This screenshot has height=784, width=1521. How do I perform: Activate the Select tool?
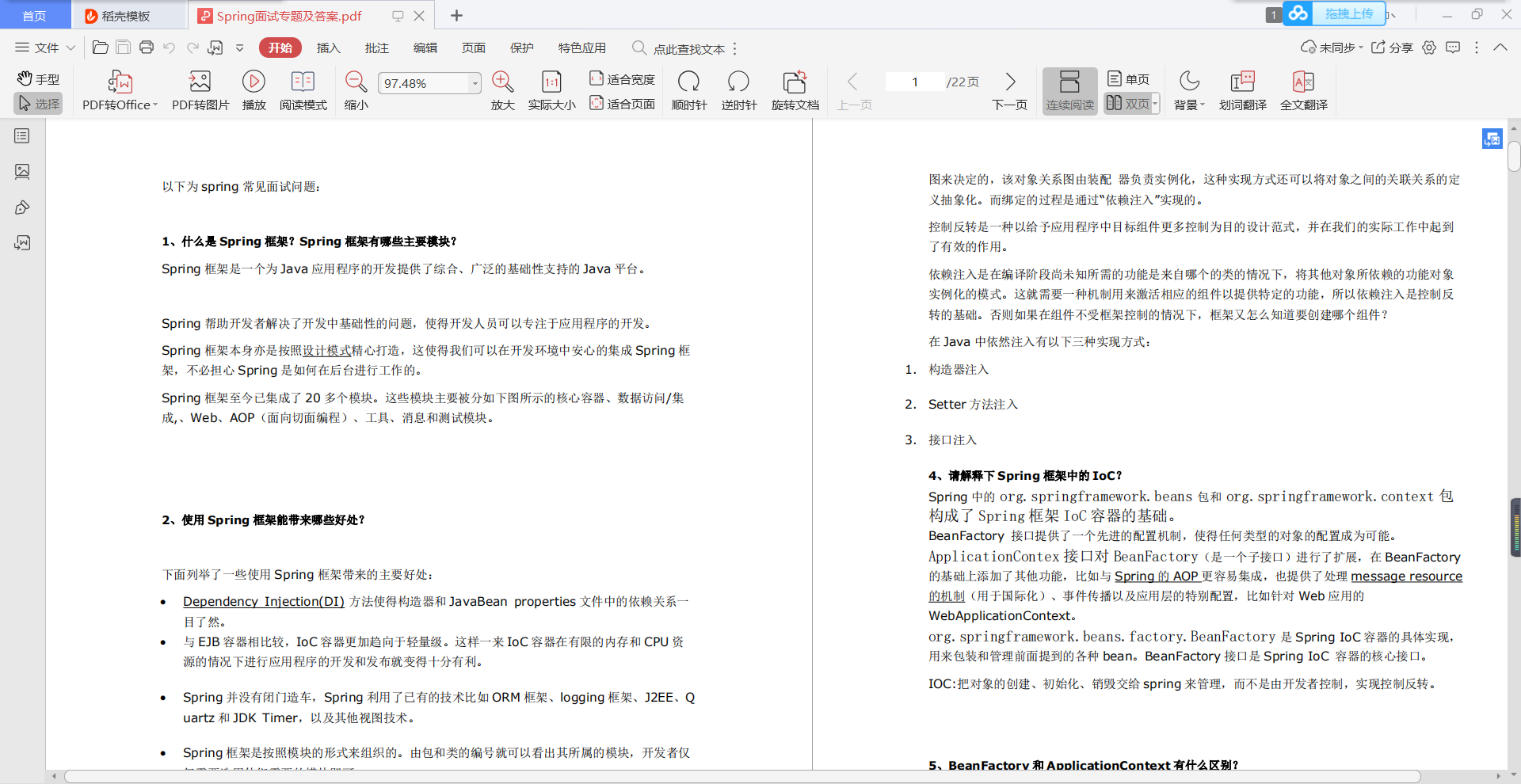(38, 104)
